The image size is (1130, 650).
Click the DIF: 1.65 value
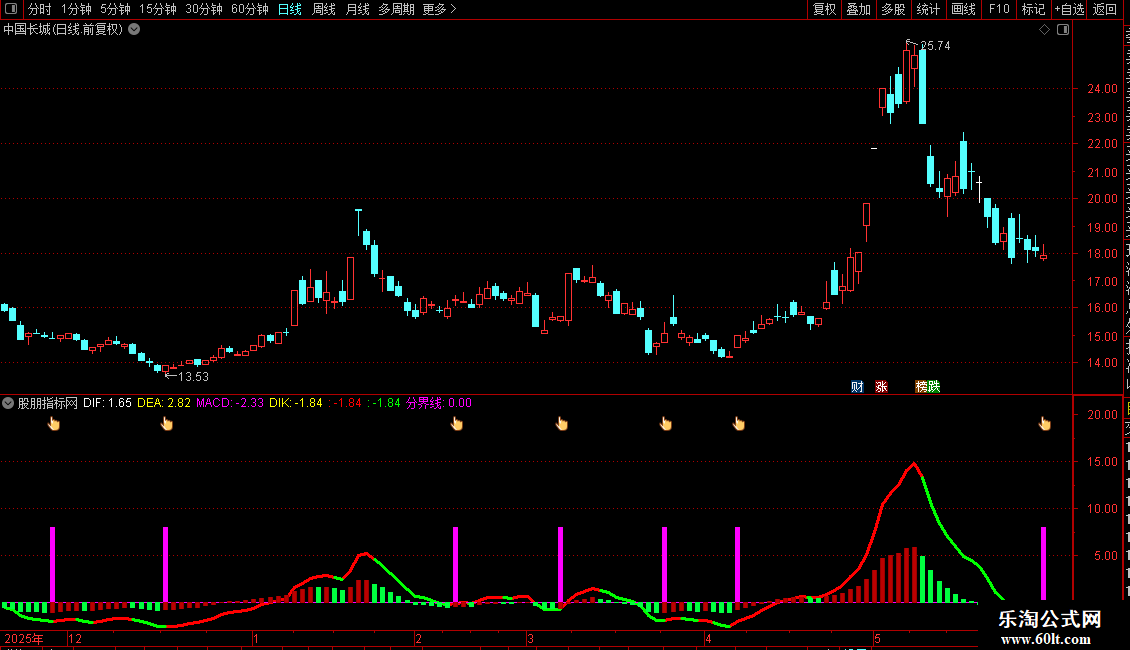107,403
